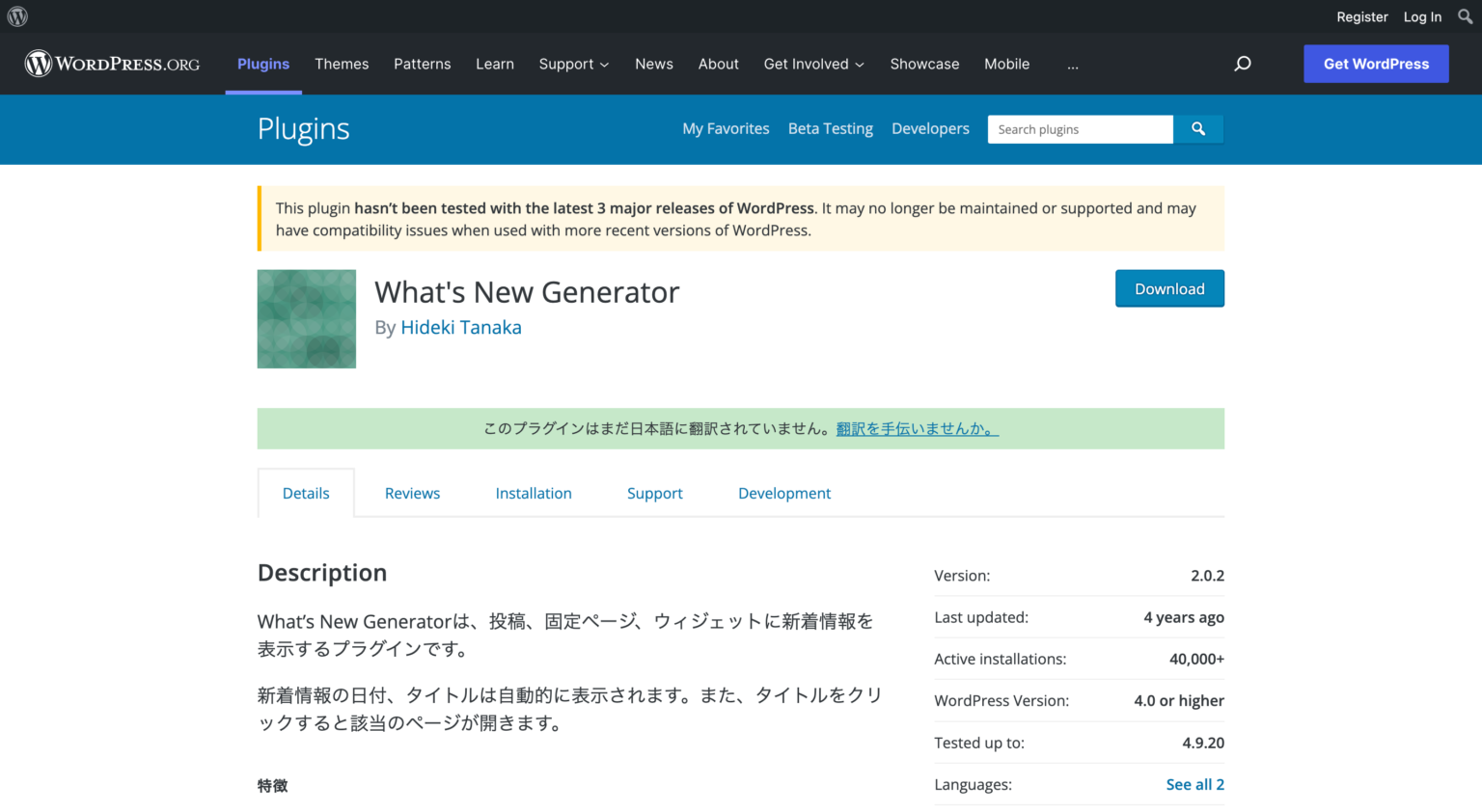The image size is (1482, 812).
Task: Open author Hideki Tanaka's profile link
Action: (461, 327)
